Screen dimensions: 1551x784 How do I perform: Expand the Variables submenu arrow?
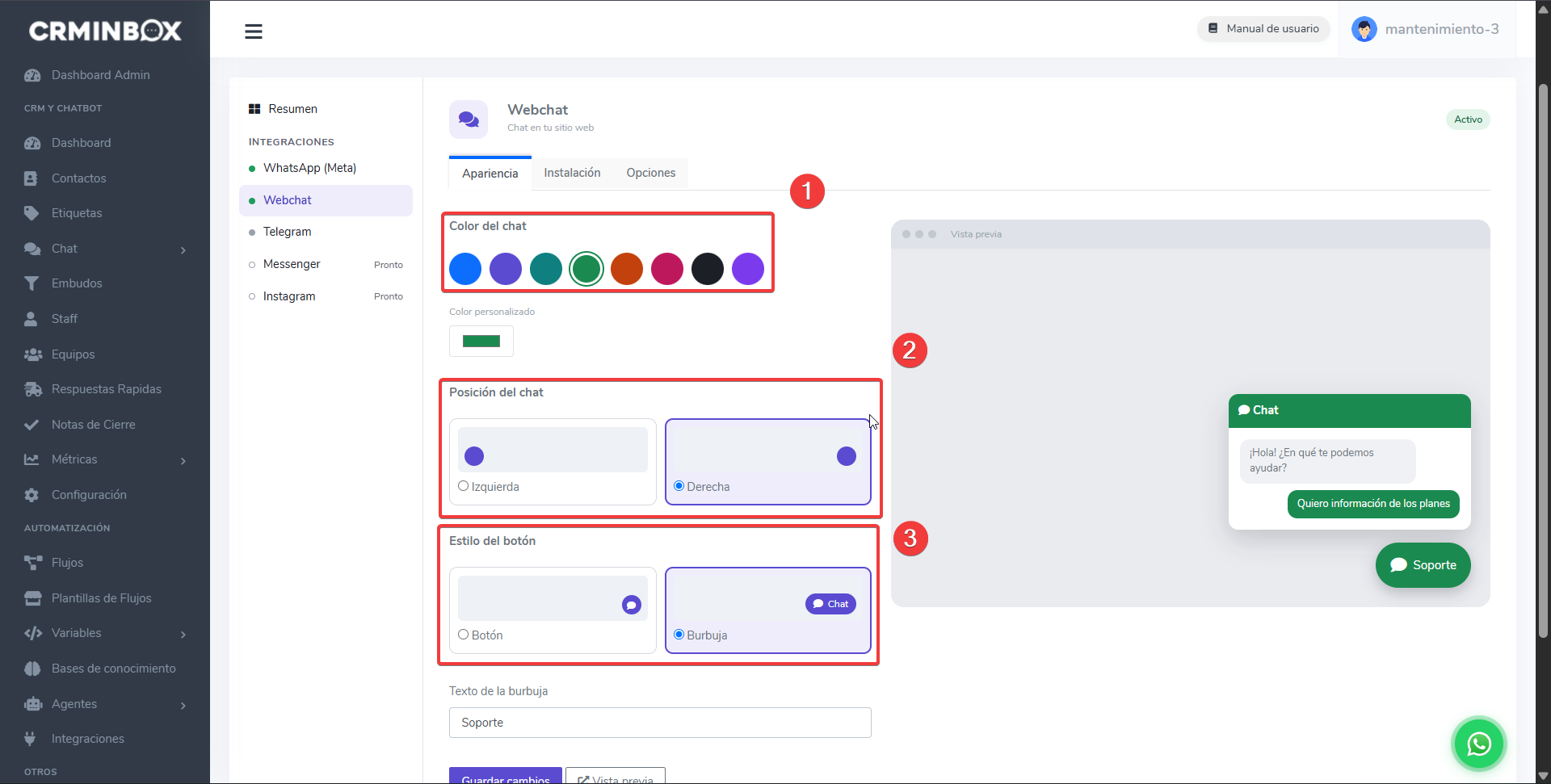tap(183, 635)
